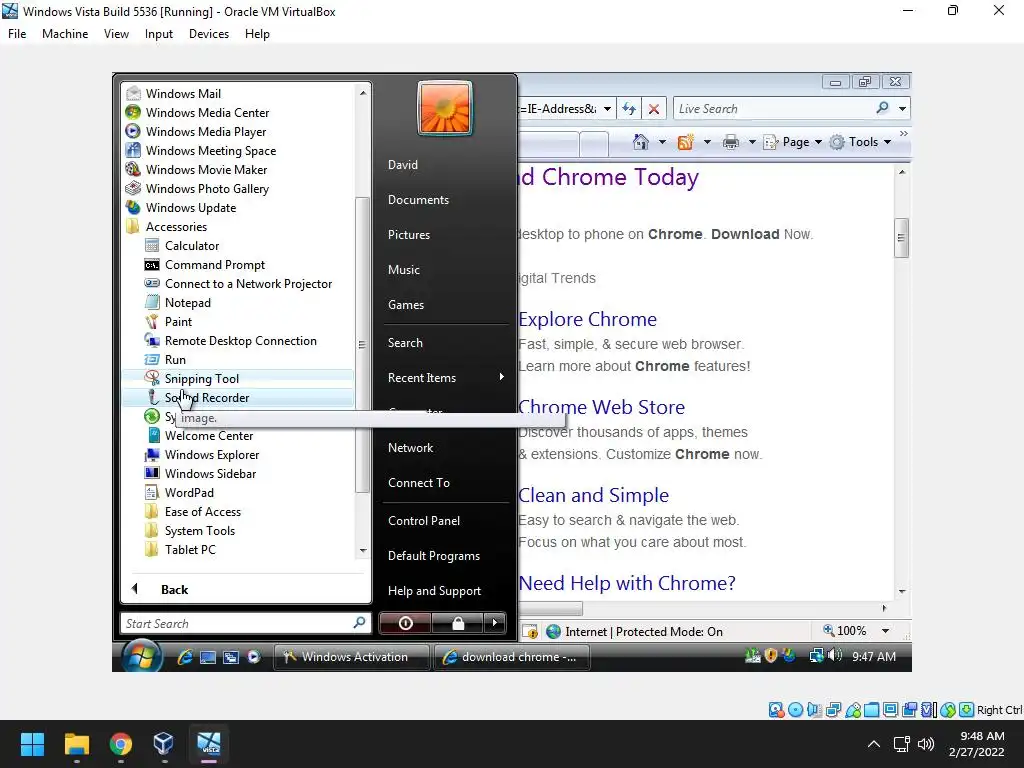This screenshot has height=768, width=1024.
Task: Expand the Tablet PC folder
Action: point(190,549)
